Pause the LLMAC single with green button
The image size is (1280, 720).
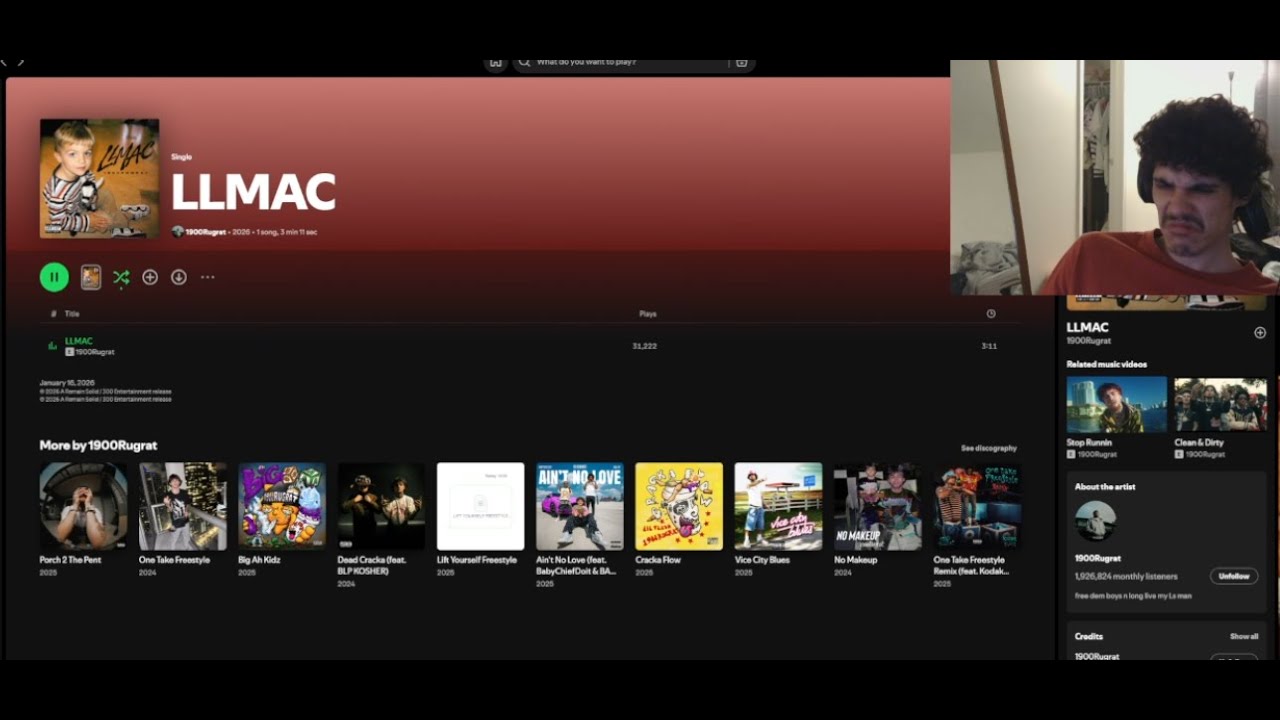pos(54,277)
